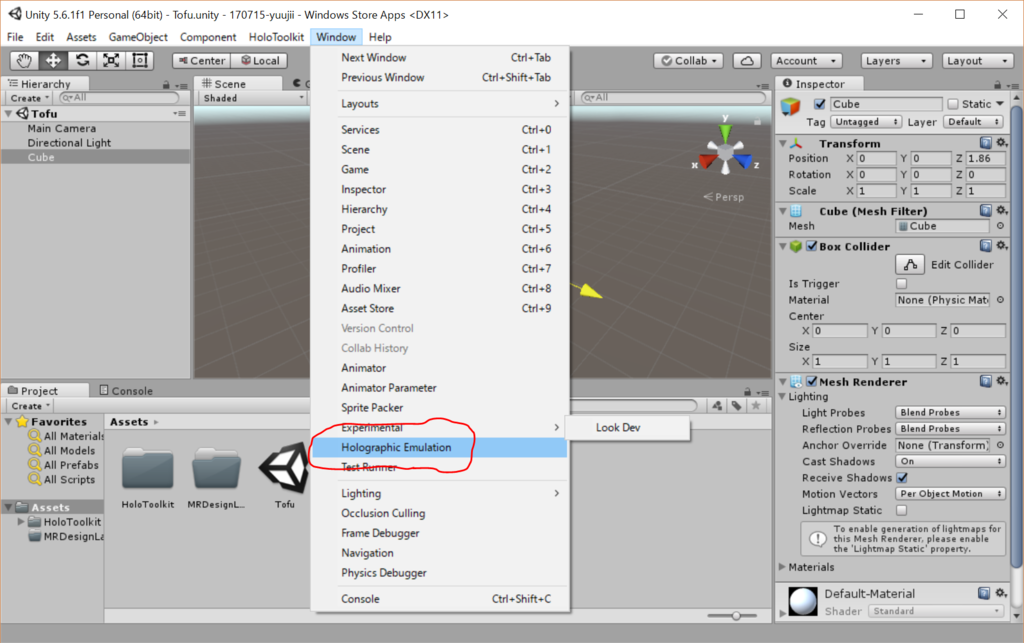This screenshot has height=643, width=1024.
Task: Click the Project Create button
Action: click(x=31, y=406)
